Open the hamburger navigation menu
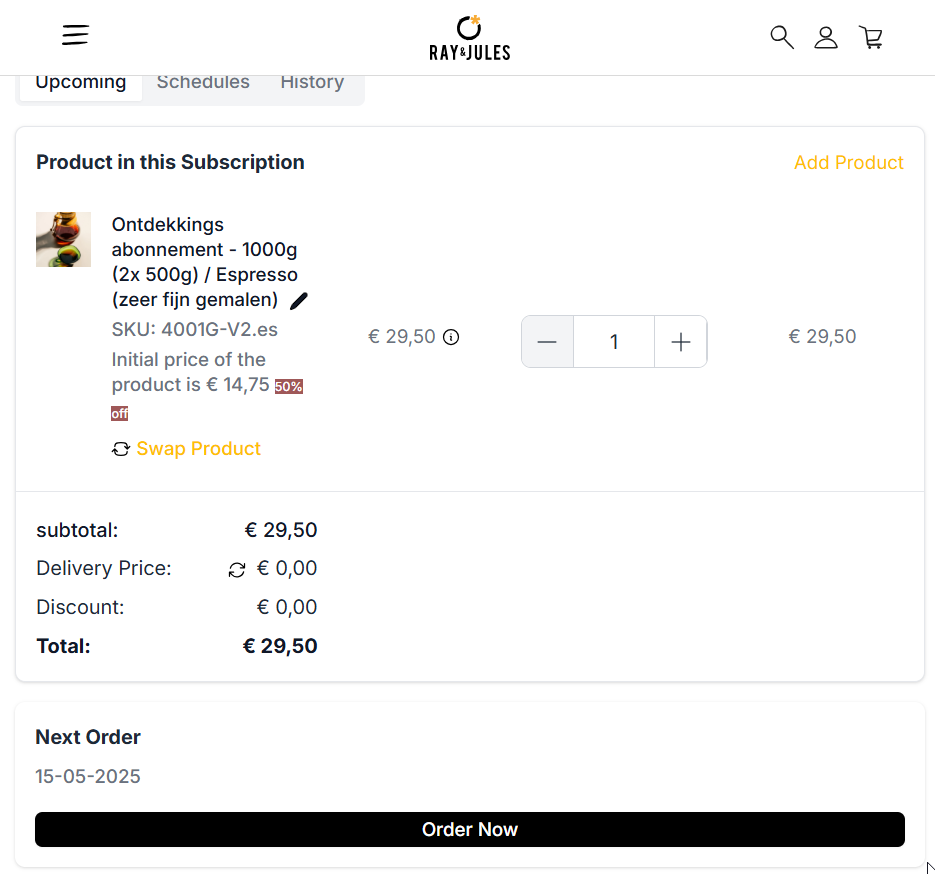 tap(75, 35)
